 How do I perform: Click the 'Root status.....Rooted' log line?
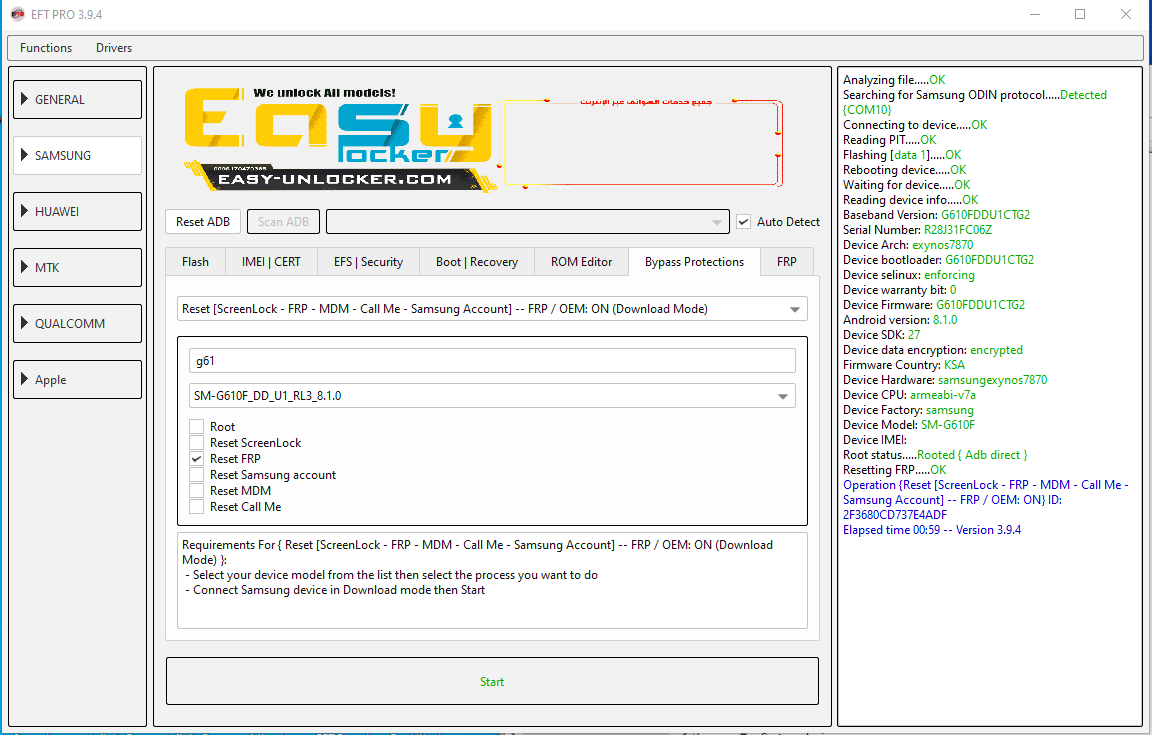tap(935, 455)
